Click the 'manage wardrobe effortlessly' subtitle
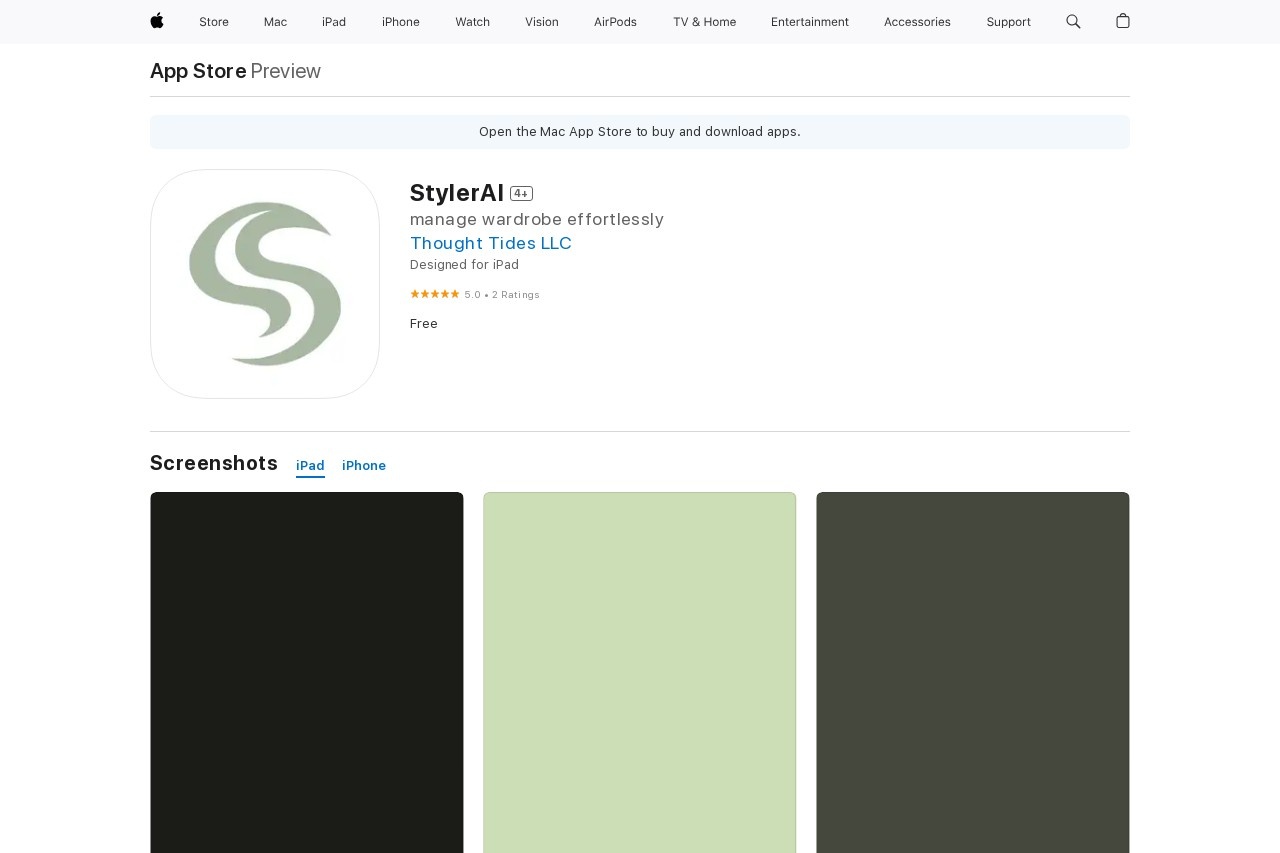The image size is (1280, 853). [x=537, y=219]
